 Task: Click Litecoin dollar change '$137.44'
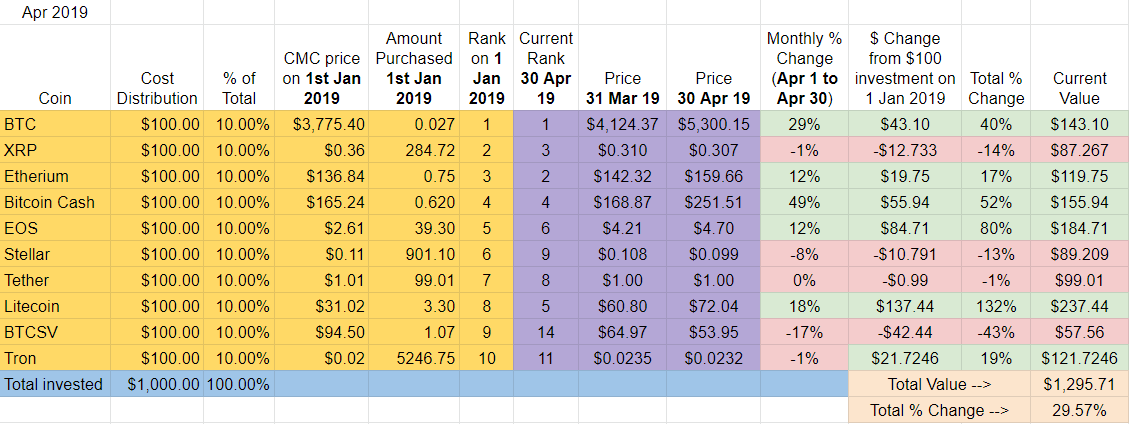904,306
